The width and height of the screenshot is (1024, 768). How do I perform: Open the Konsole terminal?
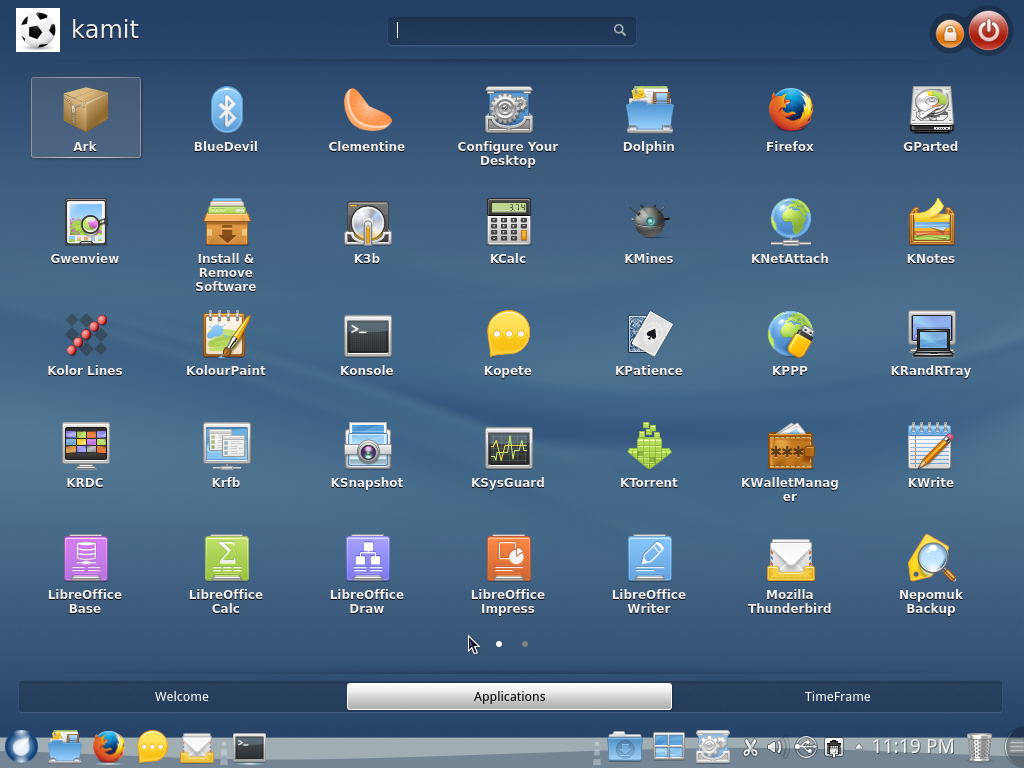click(366, 335)
